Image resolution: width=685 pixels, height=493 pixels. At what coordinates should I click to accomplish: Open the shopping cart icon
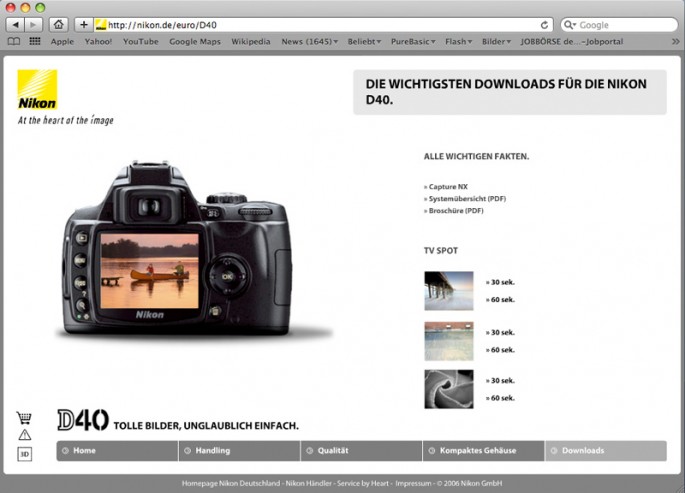click(24, 417)
